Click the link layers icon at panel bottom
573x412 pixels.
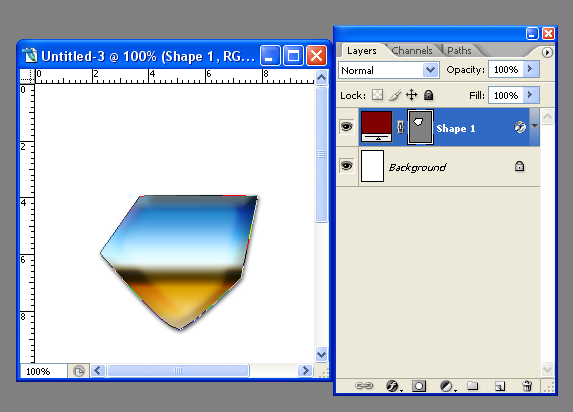[364, 386]
